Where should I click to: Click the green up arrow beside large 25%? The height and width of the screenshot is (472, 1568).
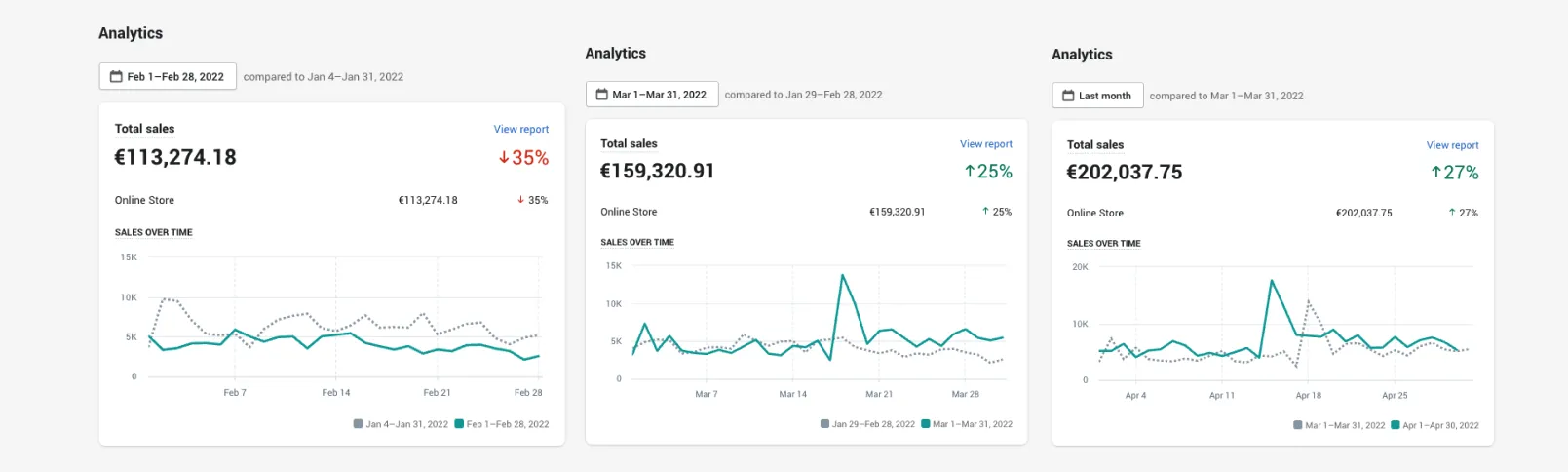[970, 172]
